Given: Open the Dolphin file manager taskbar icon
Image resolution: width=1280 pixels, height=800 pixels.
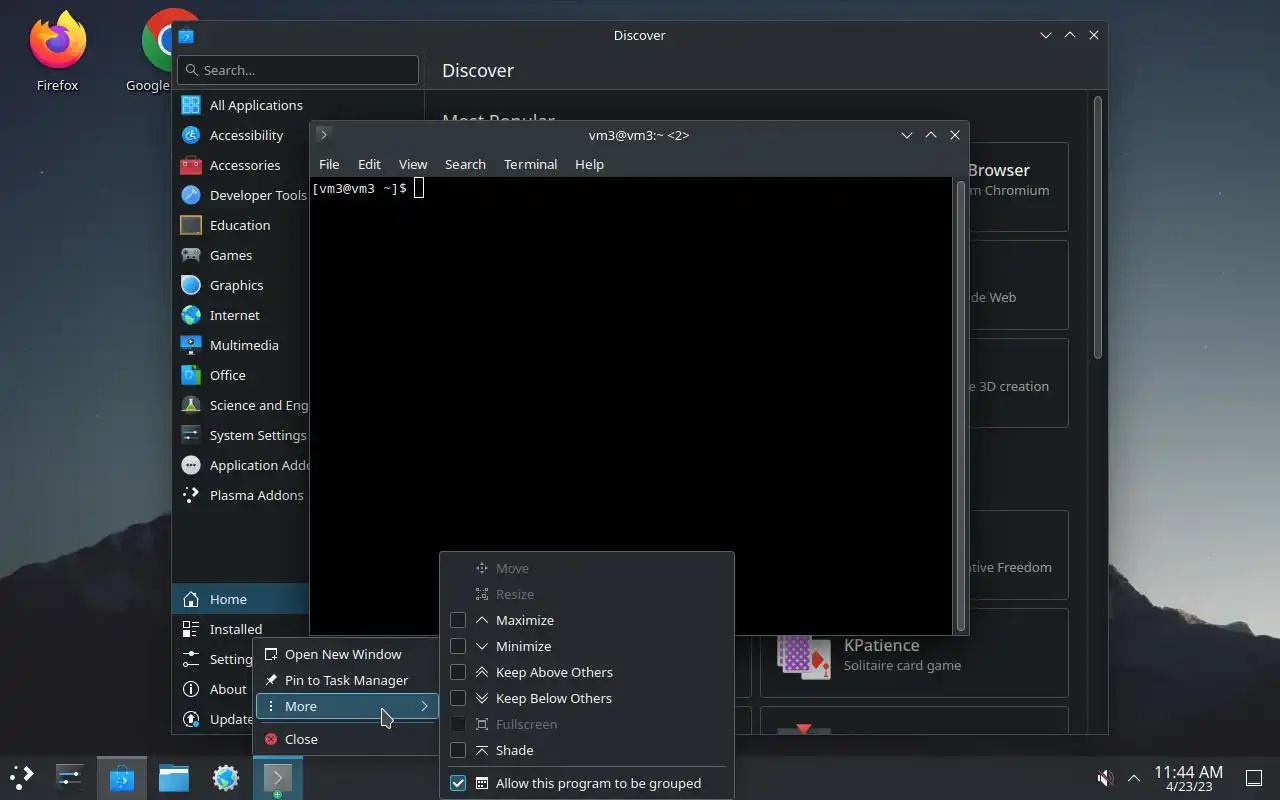Looking at the screenshot, I should [x=174, y=777].
